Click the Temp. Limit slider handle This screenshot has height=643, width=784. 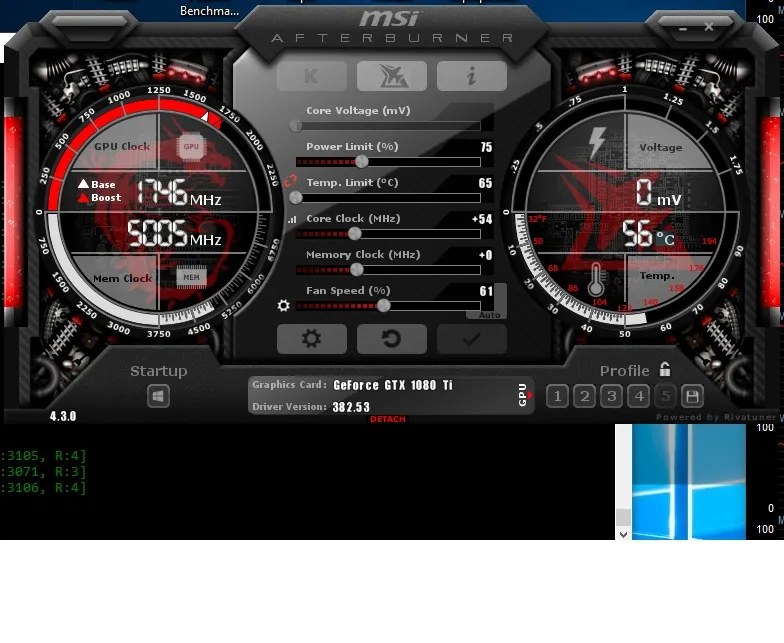pyautogui.click(x=296, y=198)
